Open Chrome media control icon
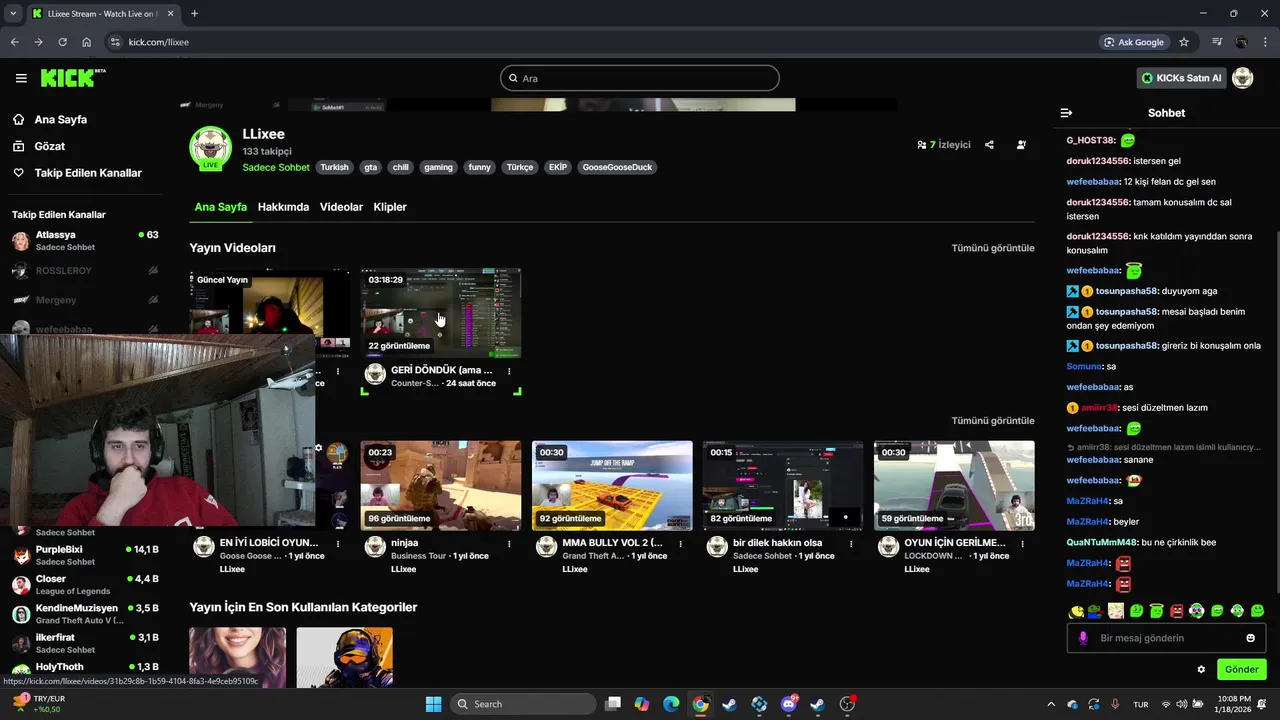The height and width of the screenshot is (720, 1280). [1217, 42]
